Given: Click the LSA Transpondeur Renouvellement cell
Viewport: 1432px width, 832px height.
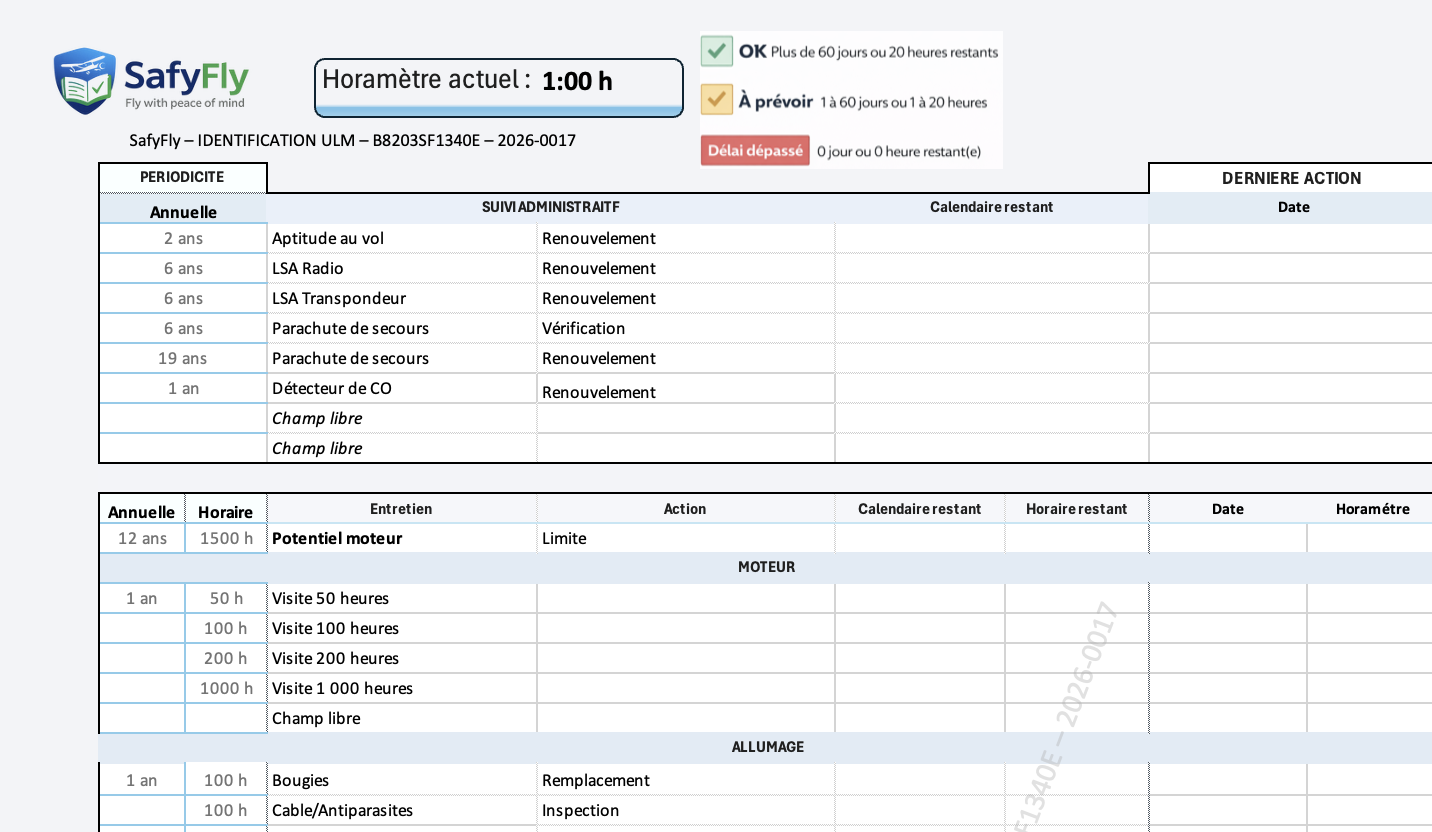Looking at the screenshot, I should pyautogui.click(x=684, y=298).
